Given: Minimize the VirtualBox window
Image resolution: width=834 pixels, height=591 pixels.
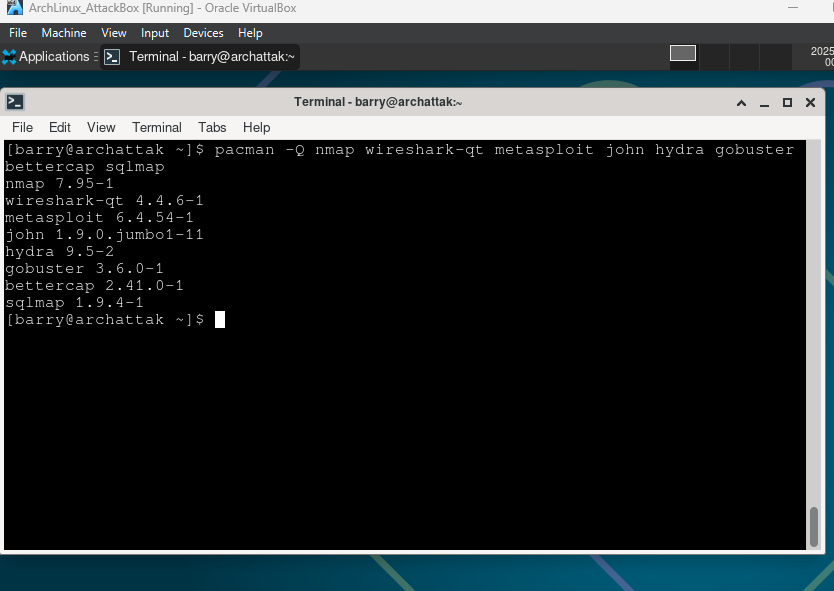Looking at the screenshot, I should point(793,8).
